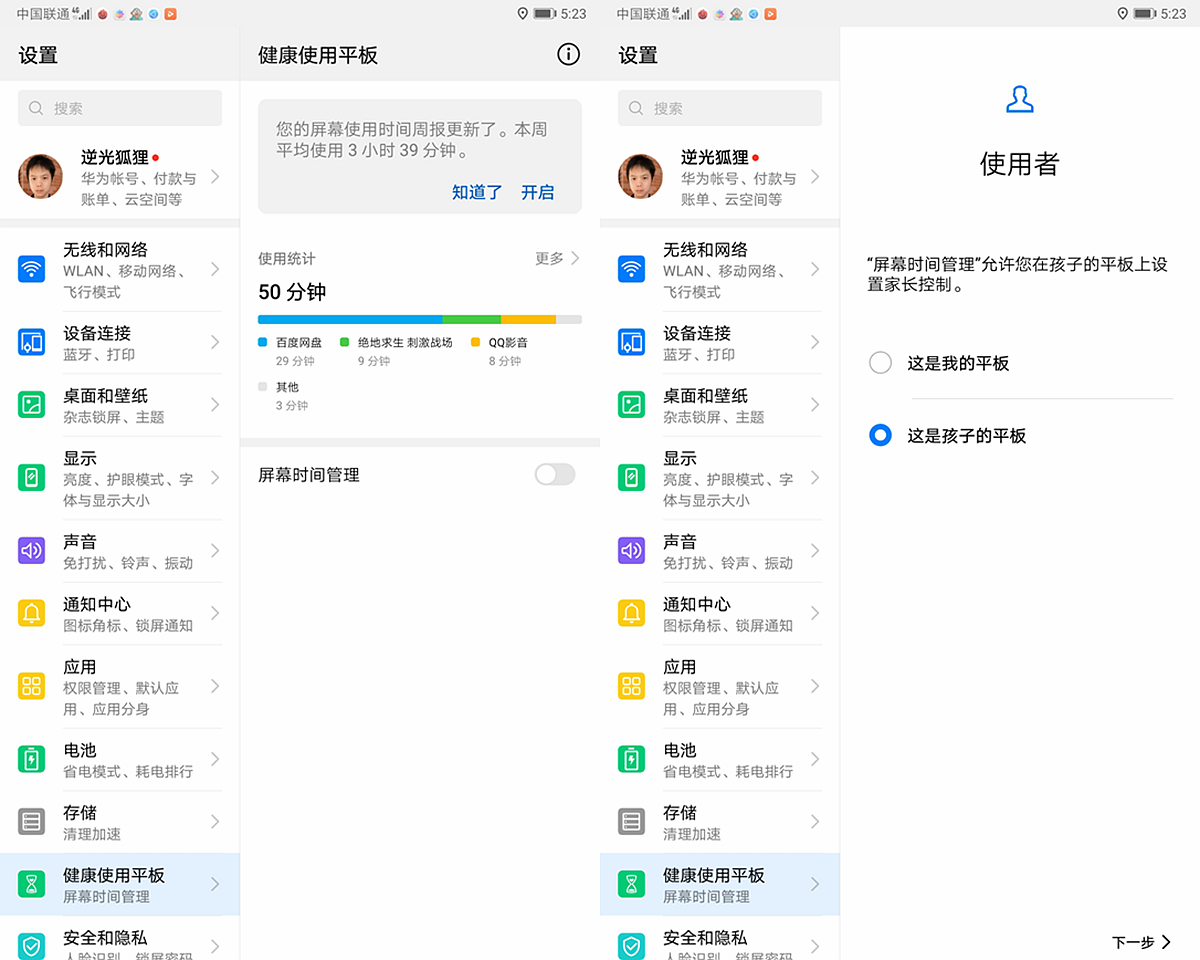Tap the 桌面和壁纸 icon in left screen
The width and height of the screenshot is (1200, 960).
(x=31, y=405)
